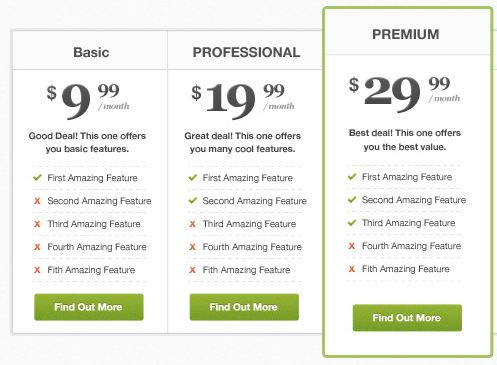Screen dimensions: 497x365
Task: Select the Basic plan heading
Action: pos(91,52)
